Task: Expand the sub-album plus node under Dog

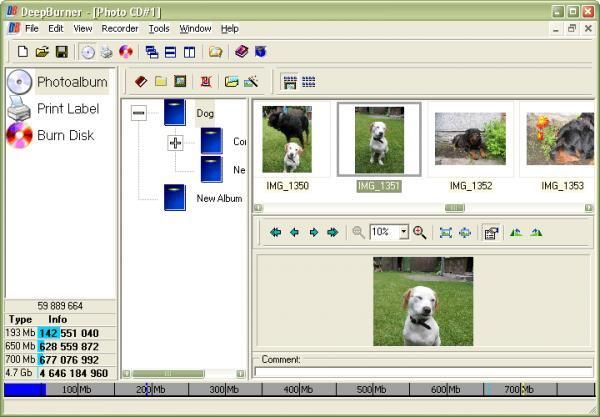Action: click(x=175, y=143)
